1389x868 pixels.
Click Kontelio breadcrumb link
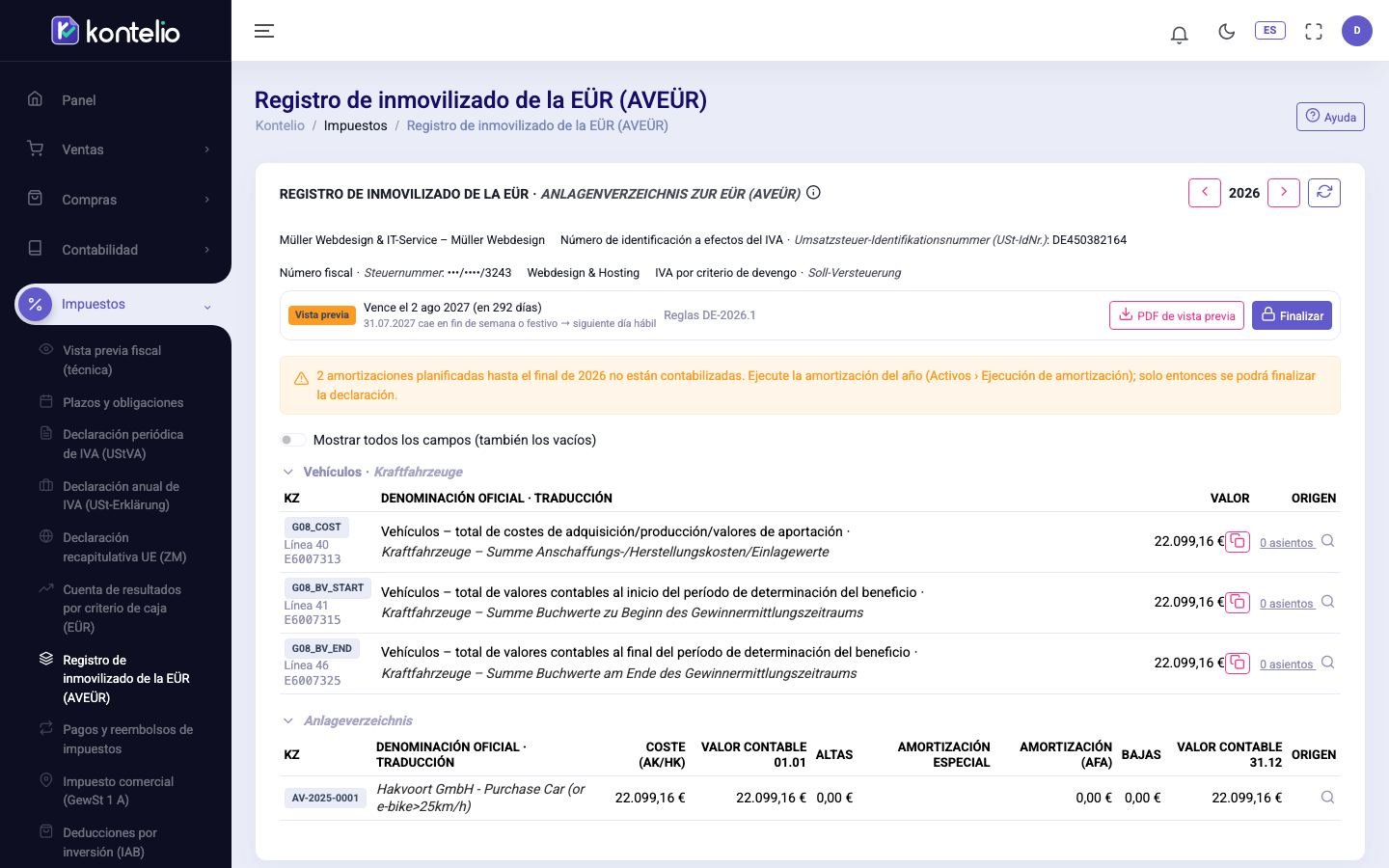tap(280, 125)
